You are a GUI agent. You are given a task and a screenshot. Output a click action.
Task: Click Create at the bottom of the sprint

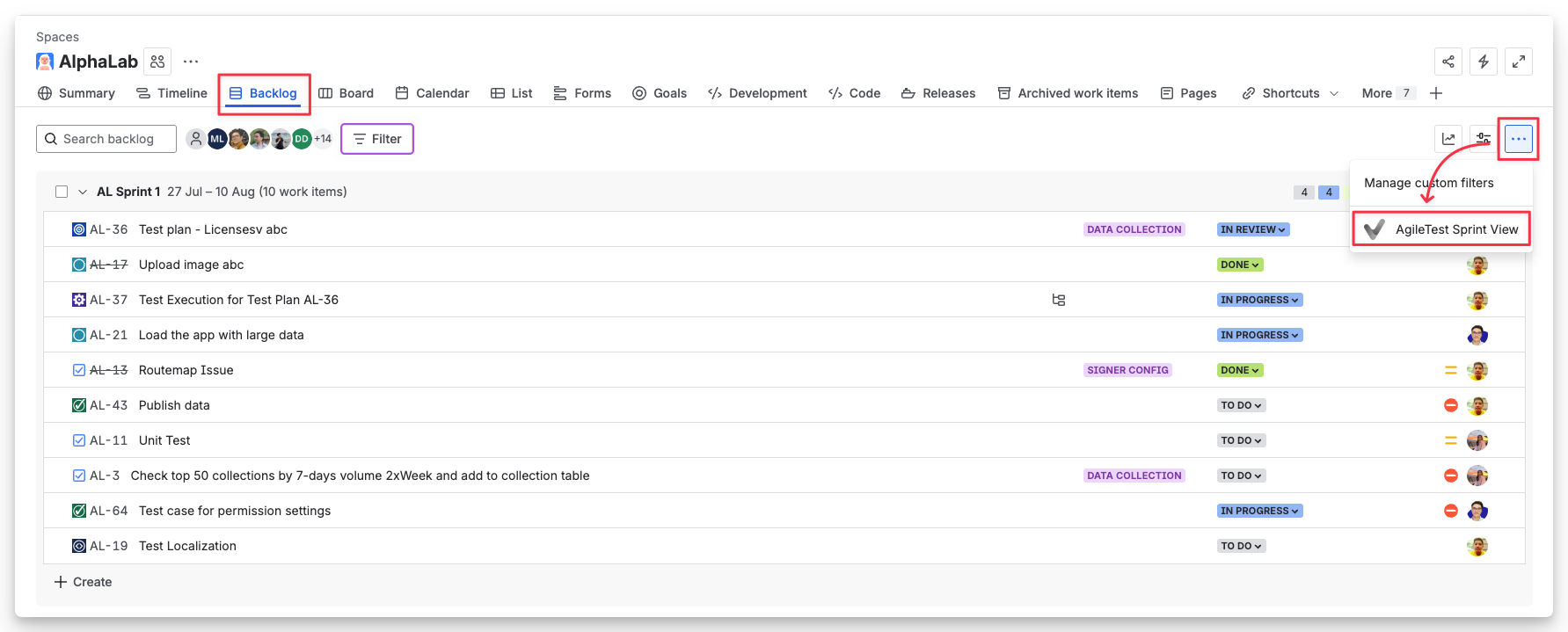84,582
